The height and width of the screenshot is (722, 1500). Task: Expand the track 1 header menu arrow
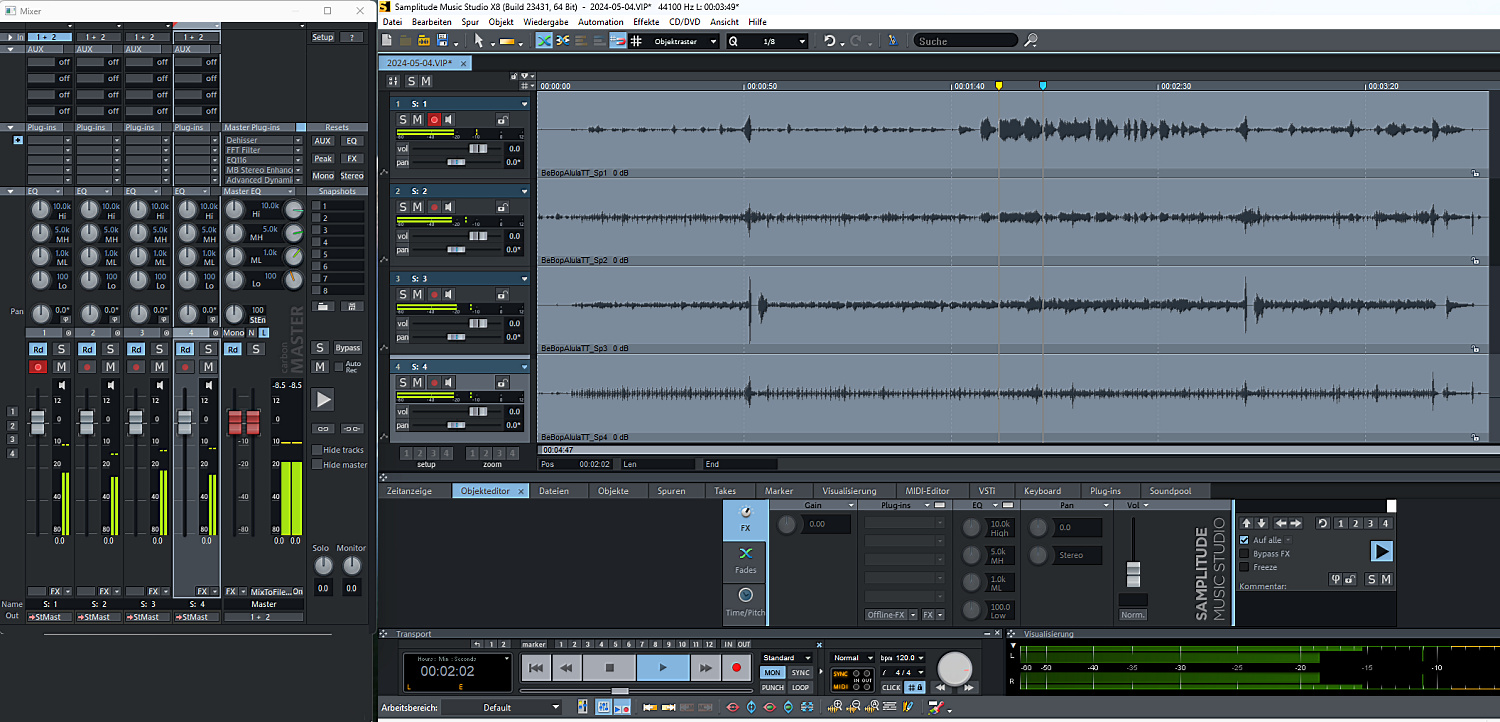point(524,104)
